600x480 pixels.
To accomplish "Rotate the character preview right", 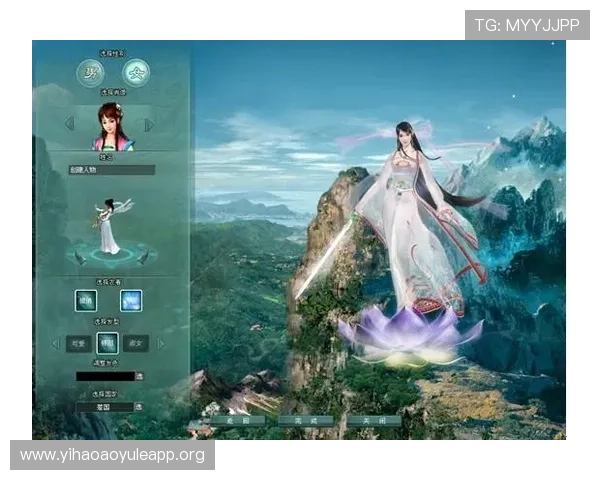I will (x=143, y=257).
